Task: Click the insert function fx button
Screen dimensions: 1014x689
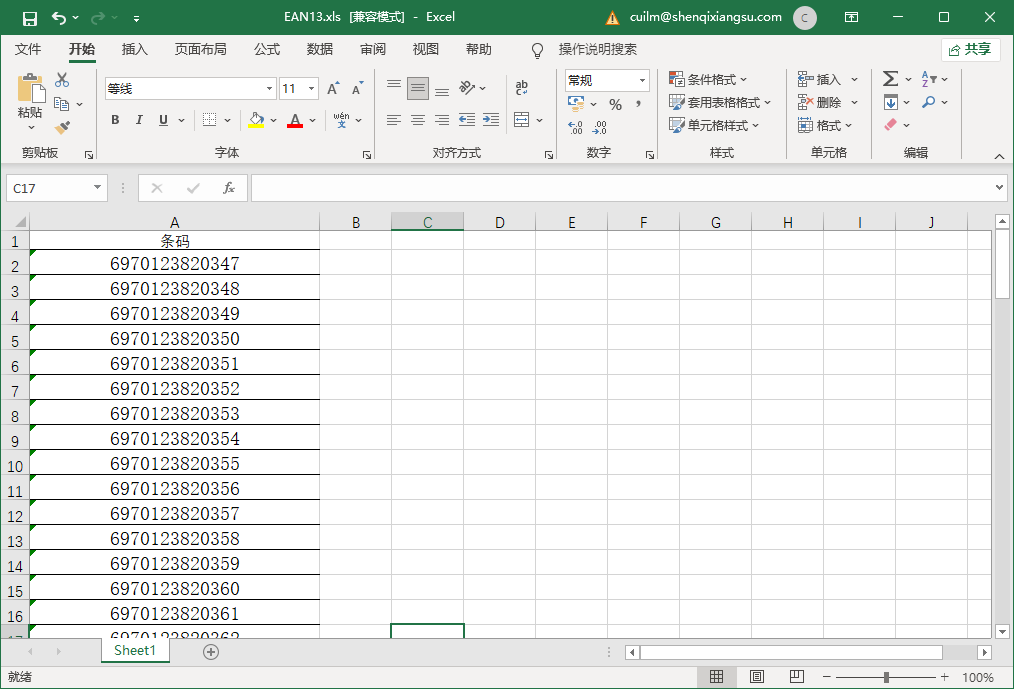Action: [x=228, y=188]
